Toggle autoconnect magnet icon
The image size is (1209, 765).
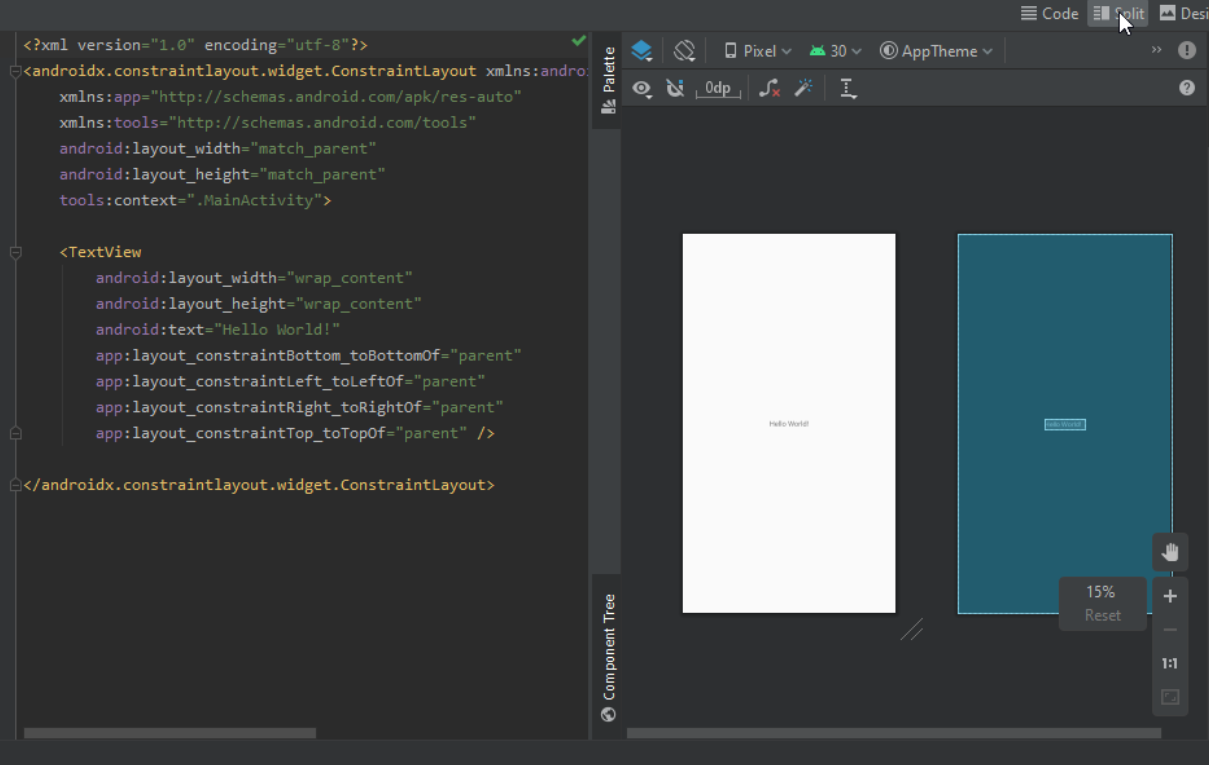tap(676, 89)
